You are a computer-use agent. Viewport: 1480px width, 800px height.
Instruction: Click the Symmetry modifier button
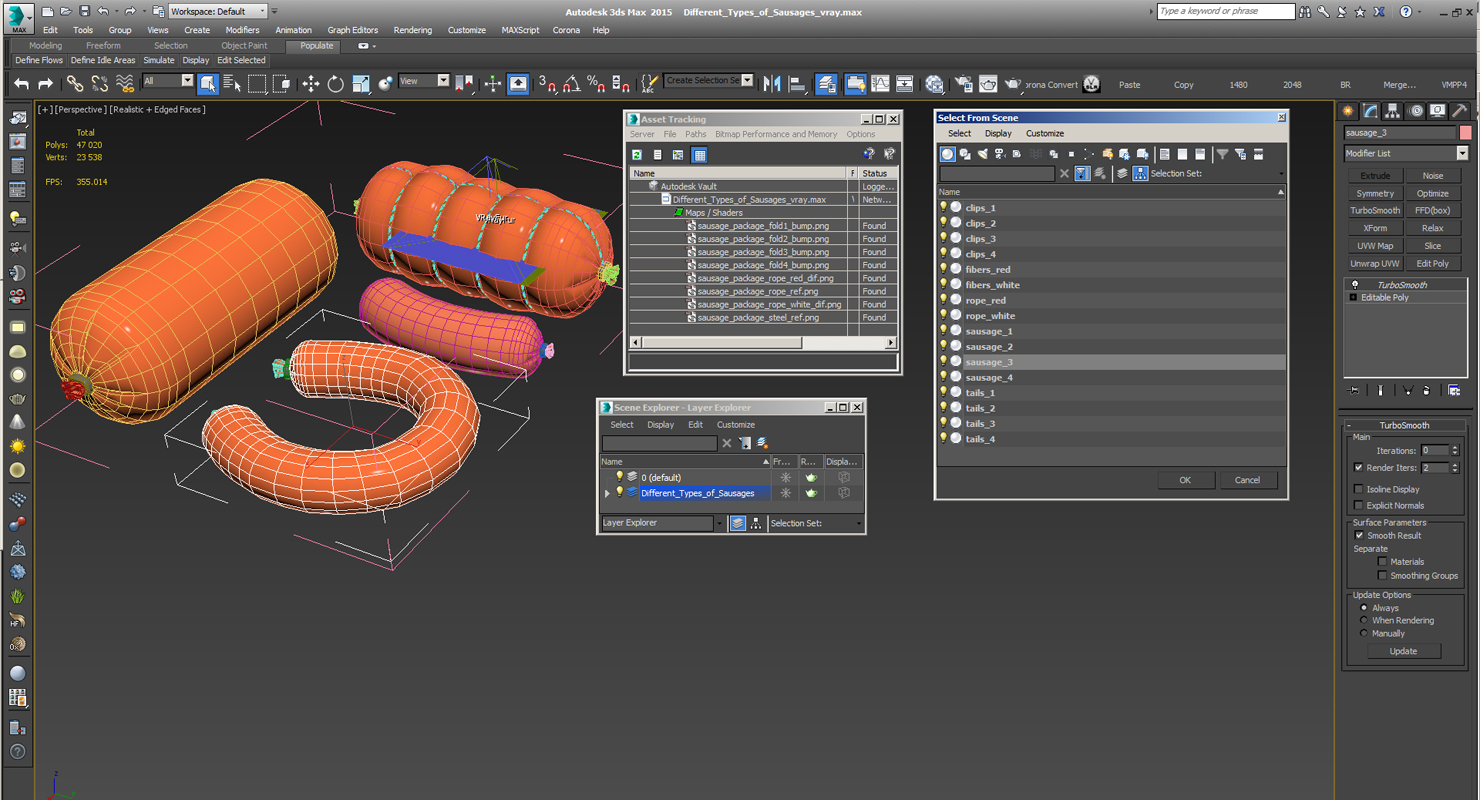(1375, 193)
